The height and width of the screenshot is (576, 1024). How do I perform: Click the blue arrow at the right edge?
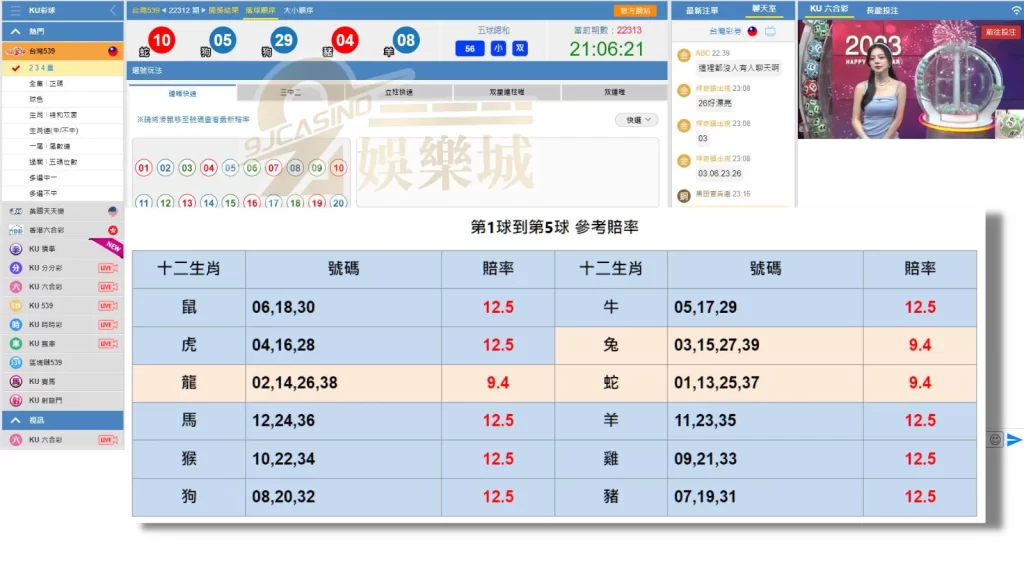pos(1016,438)
